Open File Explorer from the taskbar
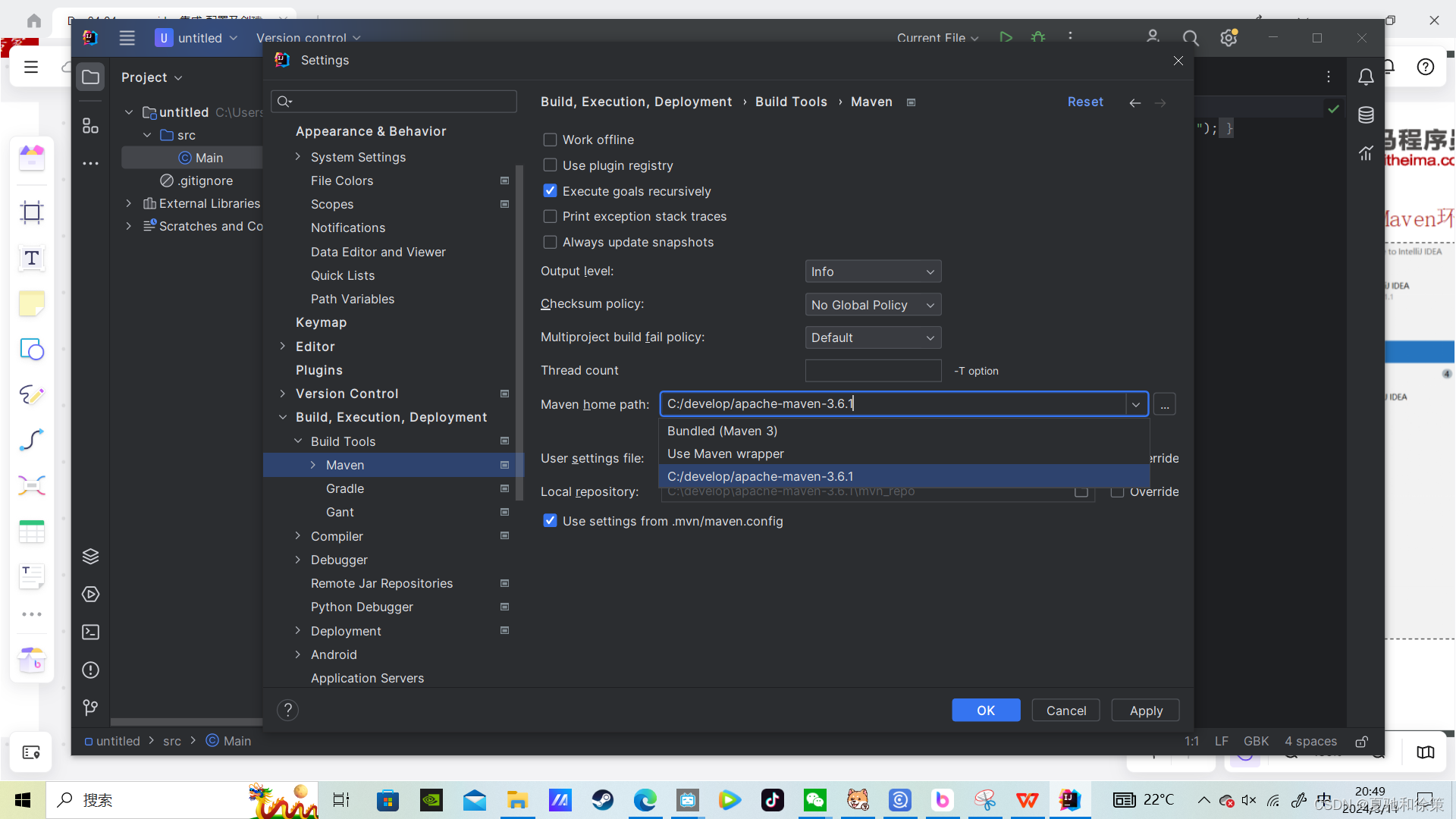Screen dimensions: 1456x819 [517, 800]
